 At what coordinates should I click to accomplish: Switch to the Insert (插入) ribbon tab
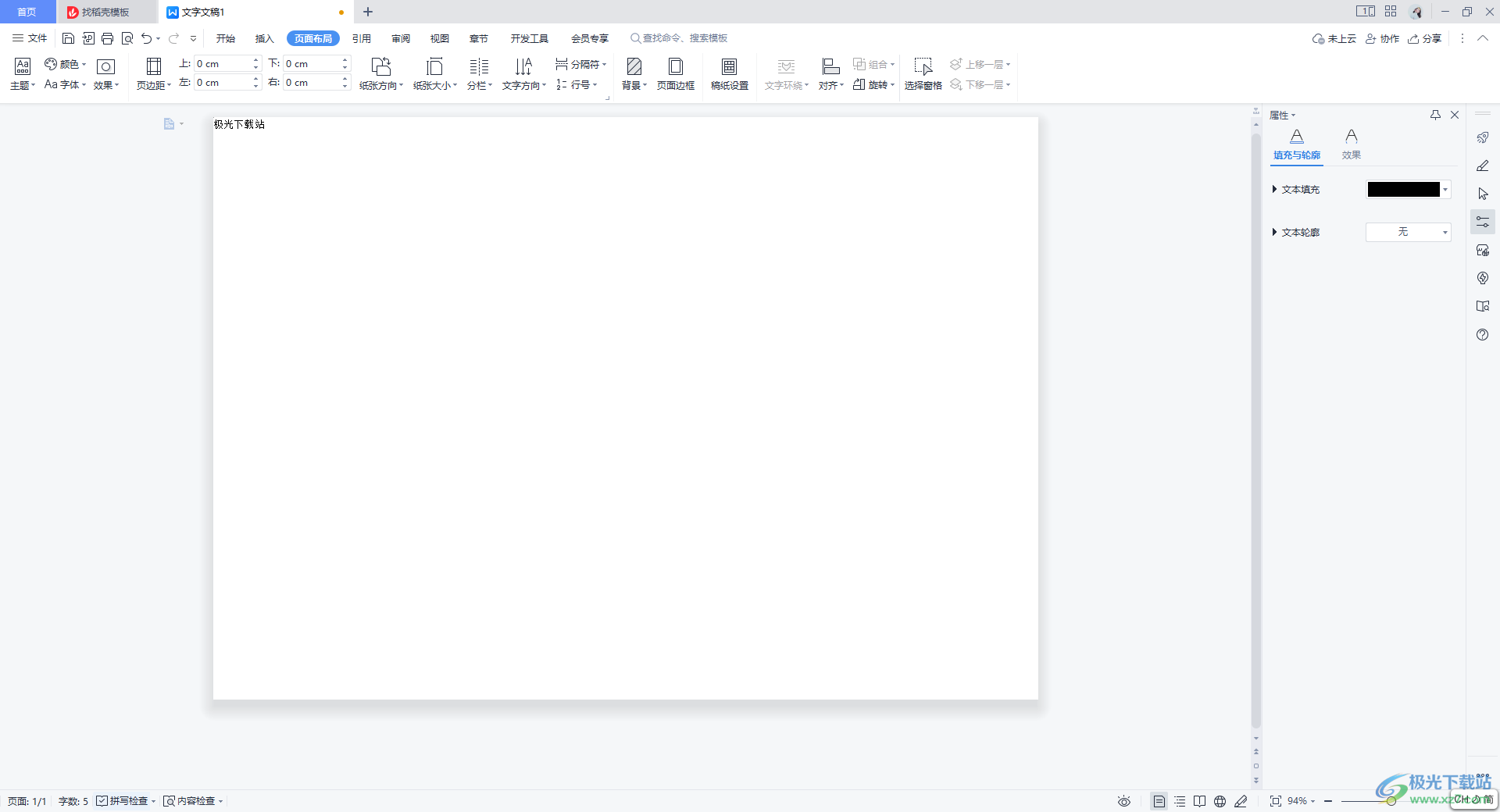(265, 38)
